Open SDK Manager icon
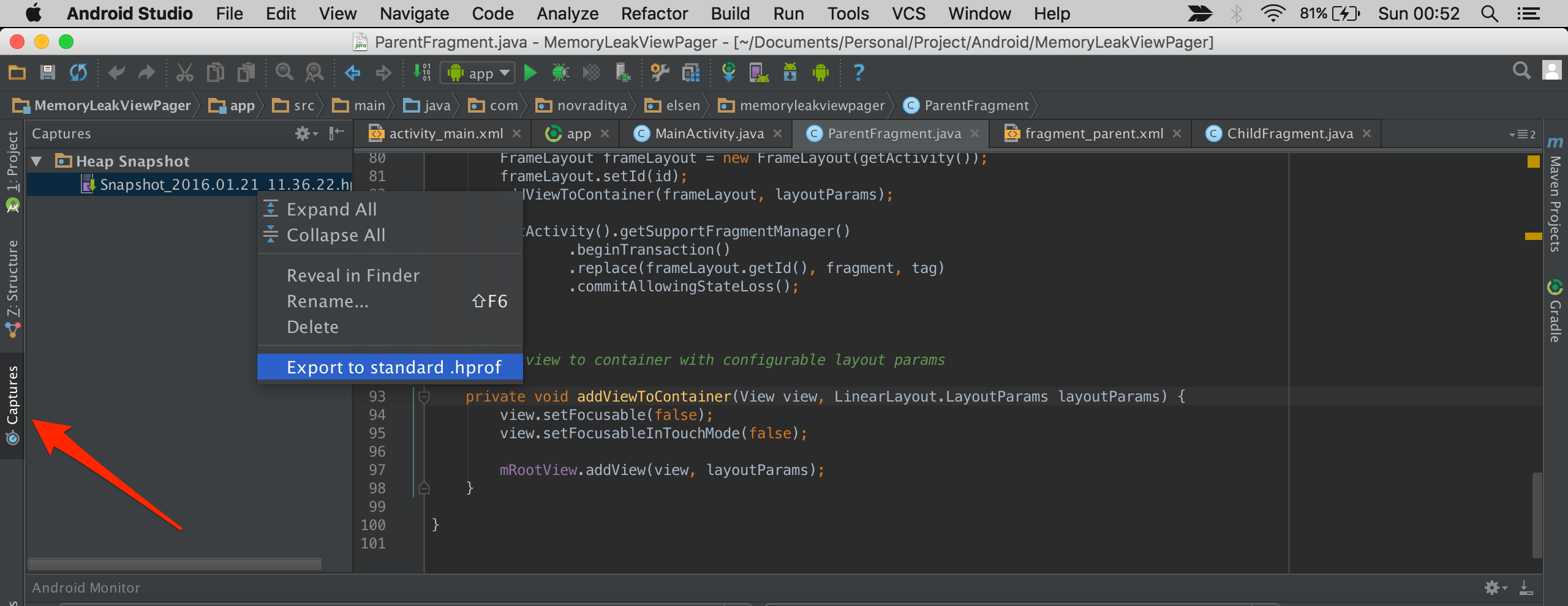Screen dimensions: 1568x606 pos(790,73)
